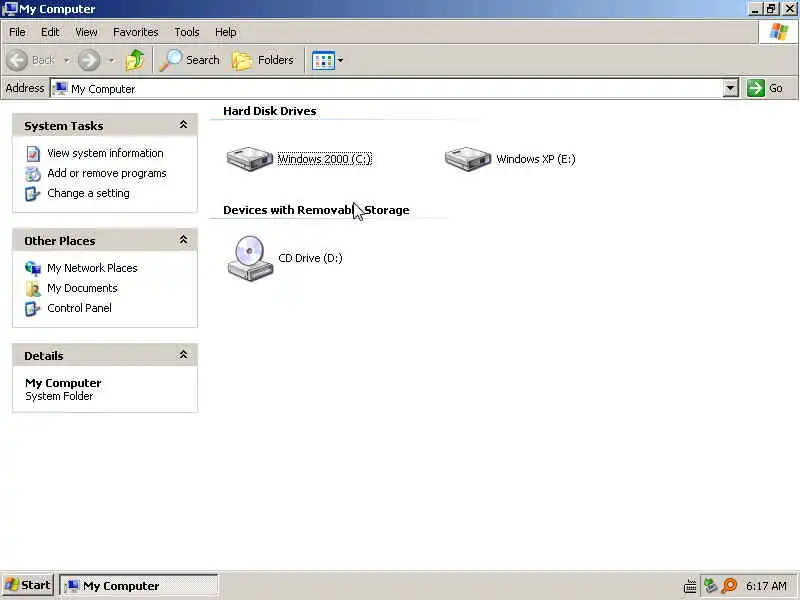Click the Views icon in toolbar
This screenshot has height=600, width=800.
[323, 60]
